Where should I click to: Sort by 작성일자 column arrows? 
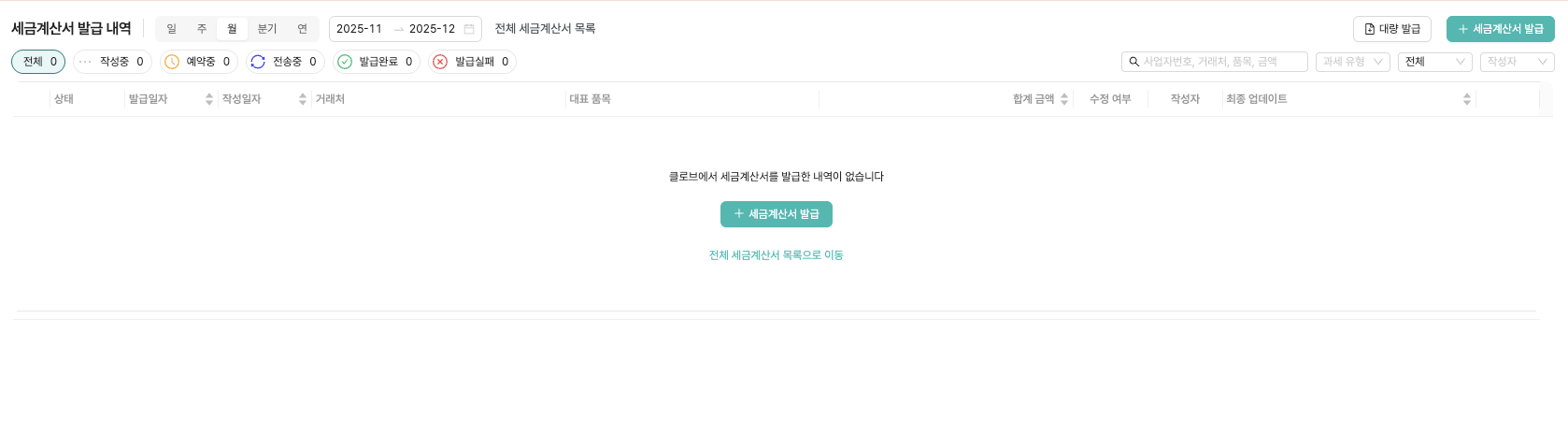point(303,99)
